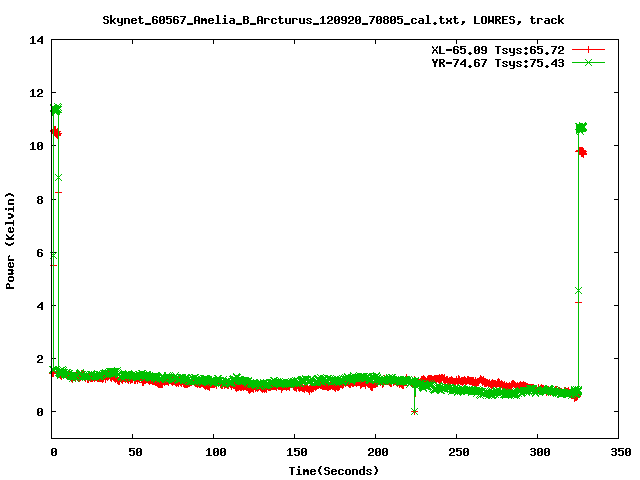
Task: Click the red calibration cluster near 10.5 K at start
Action: pyautogui.click(x=56, y=132)
